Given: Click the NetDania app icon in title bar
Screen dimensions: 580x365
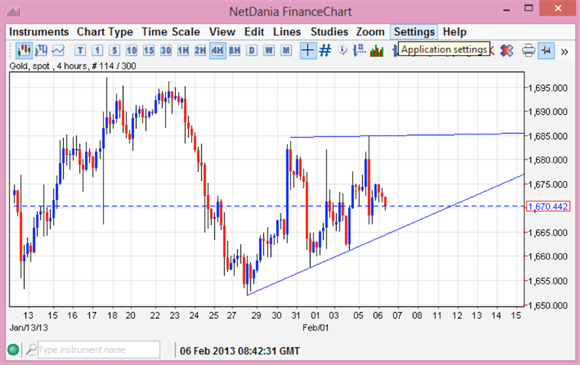Looking at the screenshot, I should point(14,11).
